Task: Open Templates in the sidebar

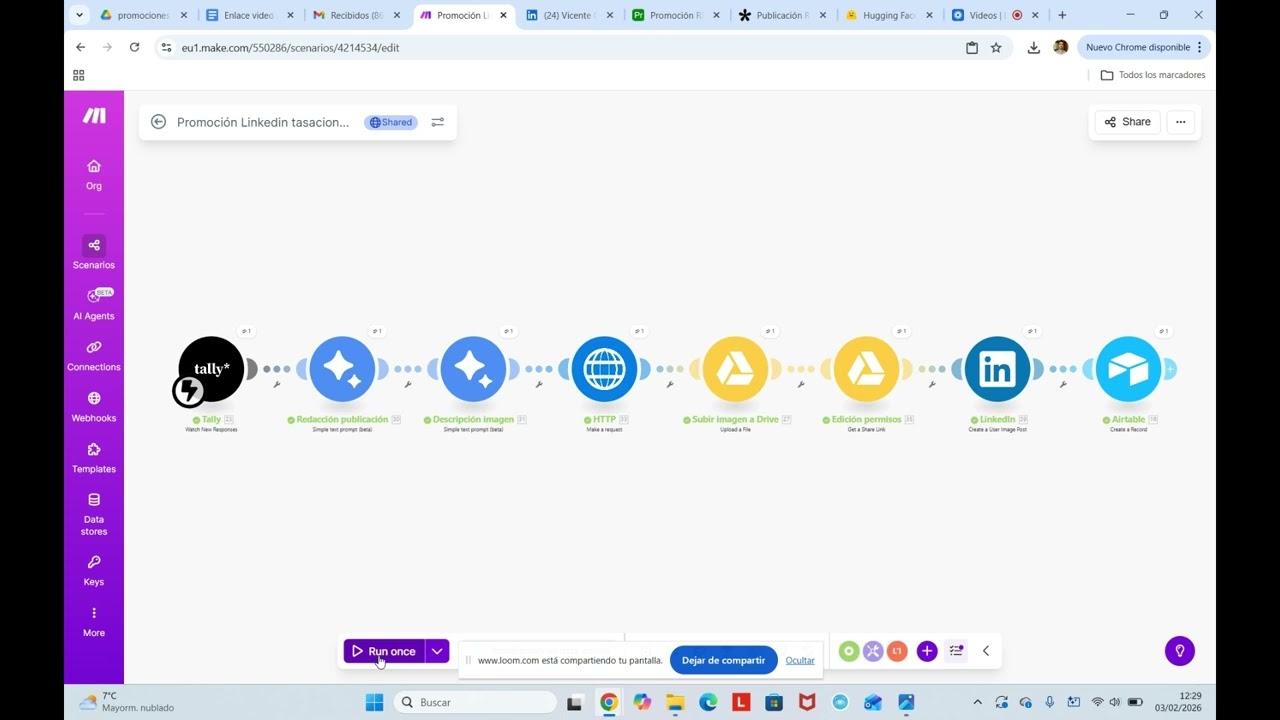Action: [x=94, y=457]
